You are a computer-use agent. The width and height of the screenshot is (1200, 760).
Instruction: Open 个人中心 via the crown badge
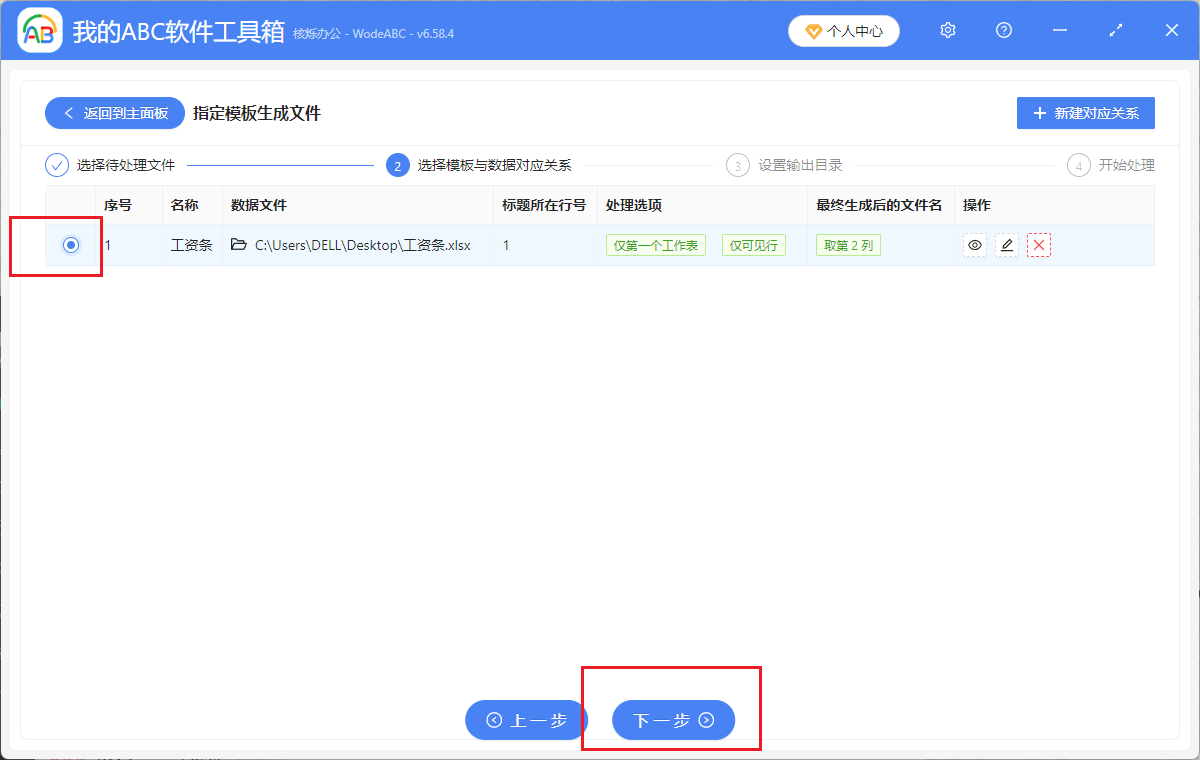[x=843, y=30]
